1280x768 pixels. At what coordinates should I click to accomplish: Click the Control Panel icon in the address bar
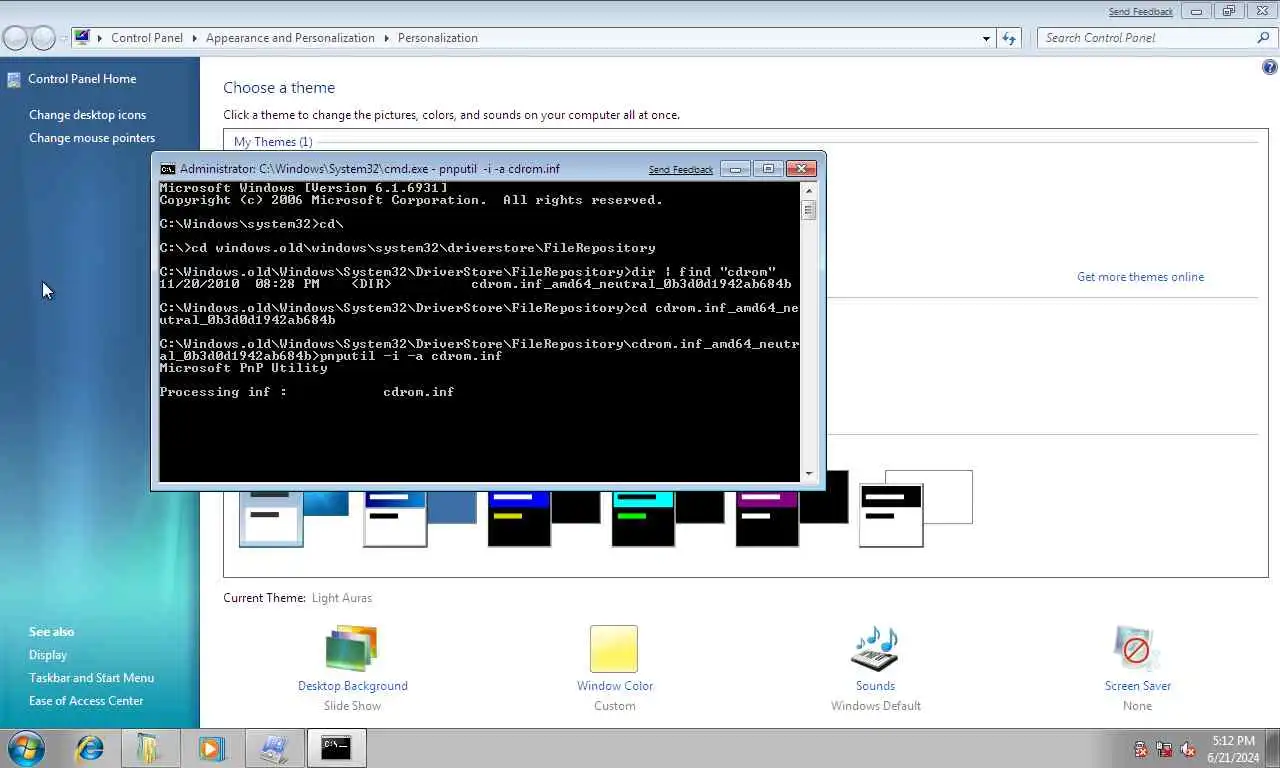[x=82, y=38]
